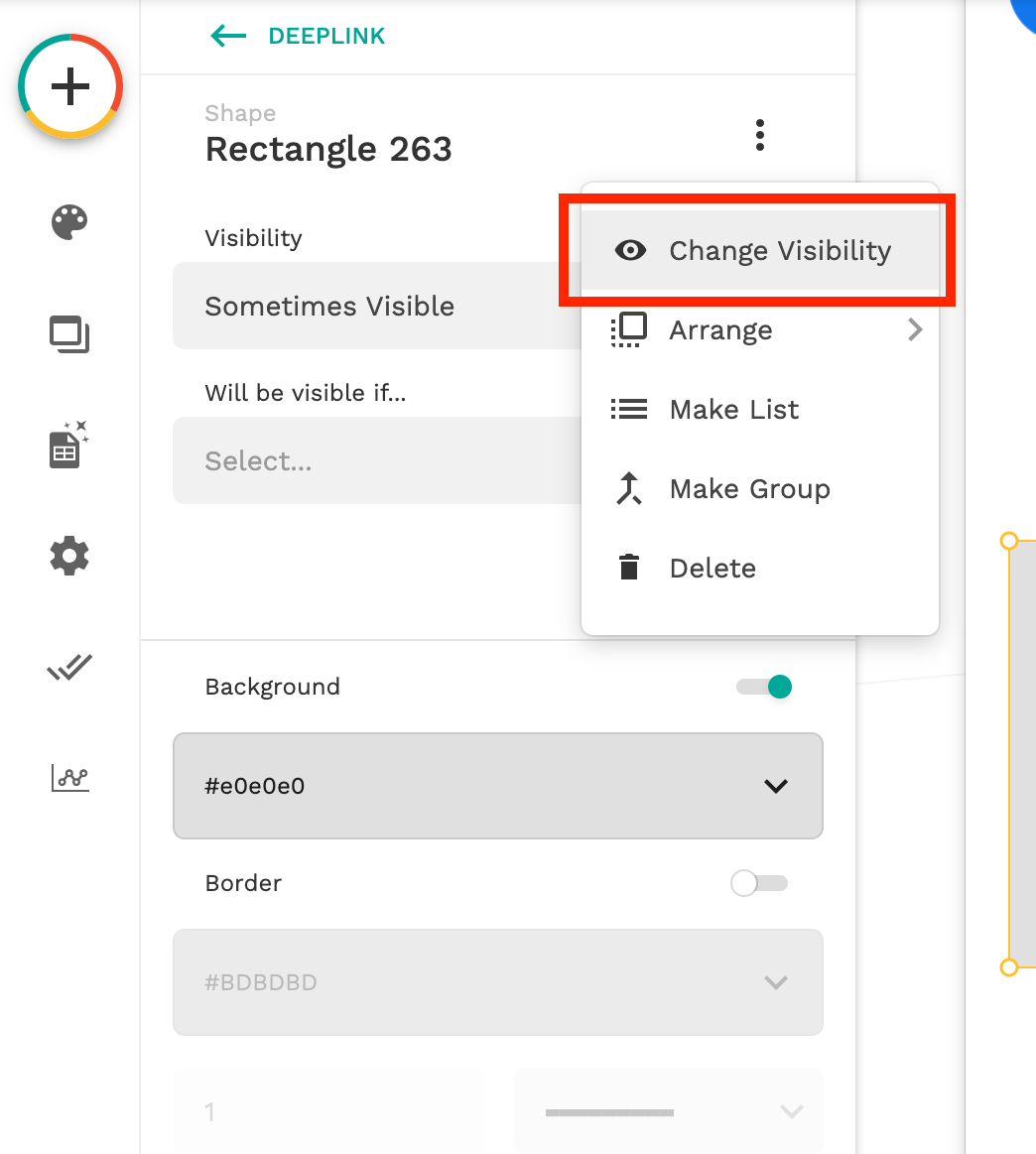Choose Make List from the menu

[733, 409]
